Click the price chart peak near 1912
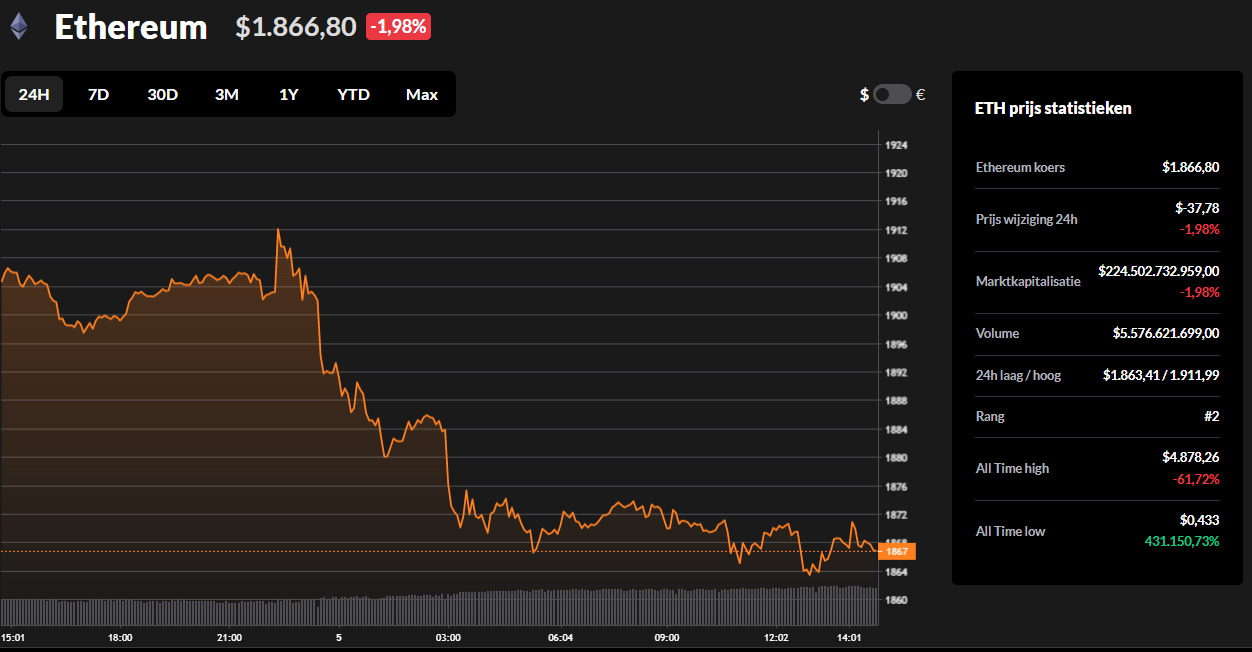The height and width of the screenshot is (652, 1252). (278, 232)
